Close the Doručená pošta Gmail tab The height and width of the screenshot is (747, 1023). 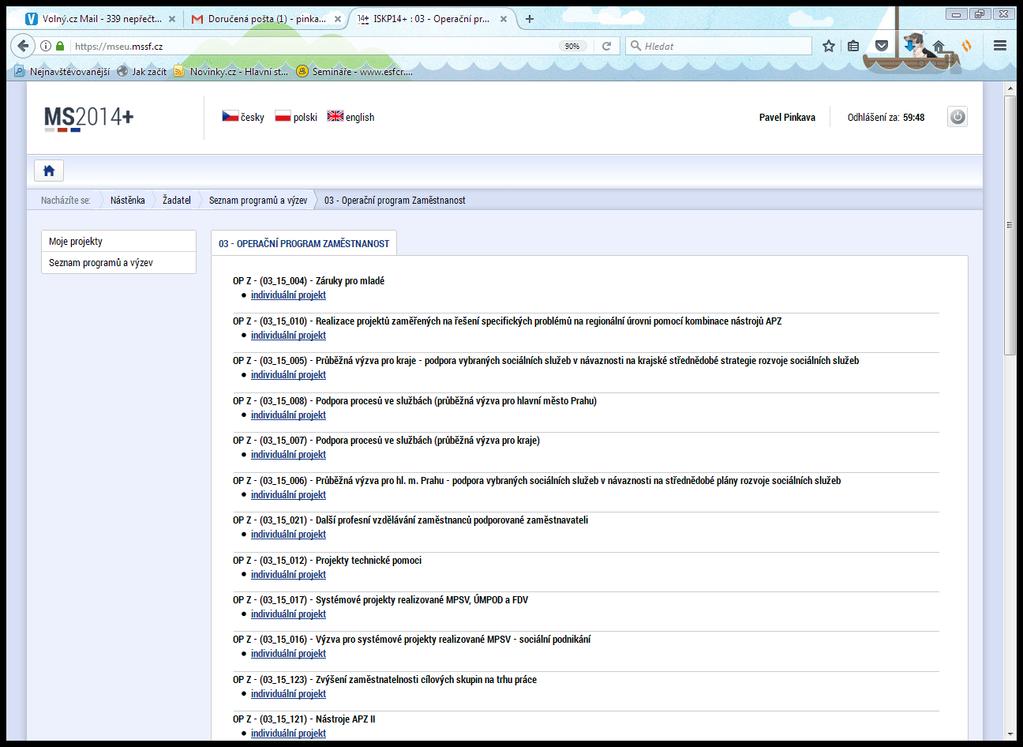tap(337, 20)
